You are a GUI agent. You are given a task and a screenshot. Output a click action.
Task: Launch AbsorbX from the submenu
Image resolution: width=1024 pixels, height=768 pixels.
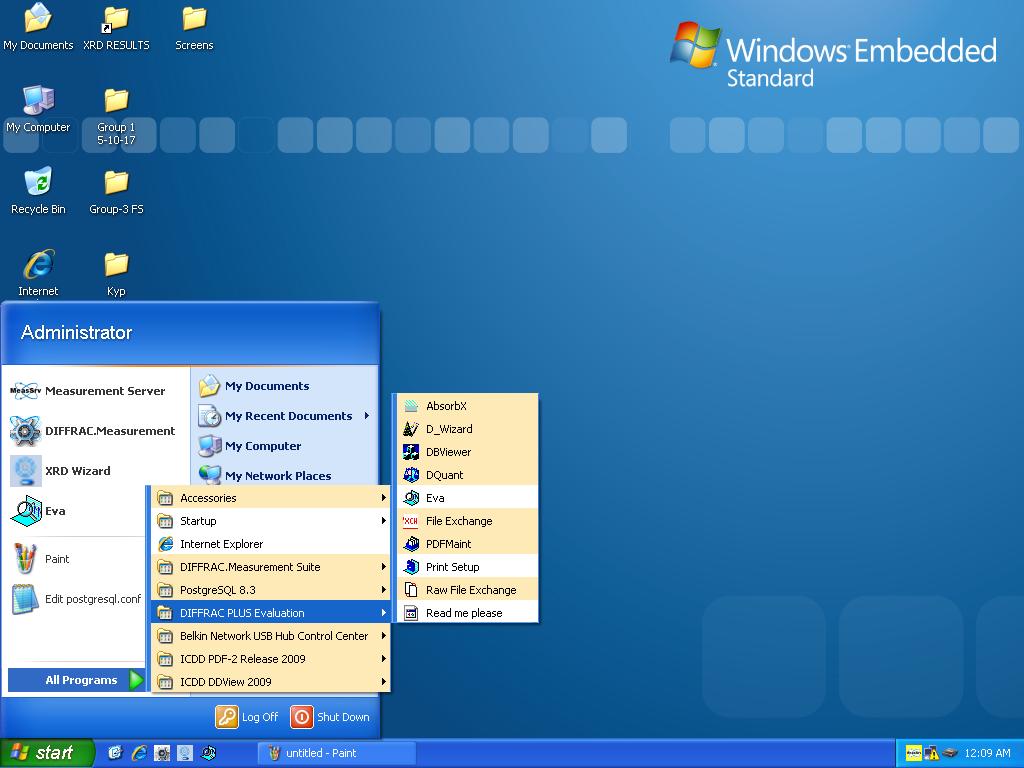click(x=446, y=406)
